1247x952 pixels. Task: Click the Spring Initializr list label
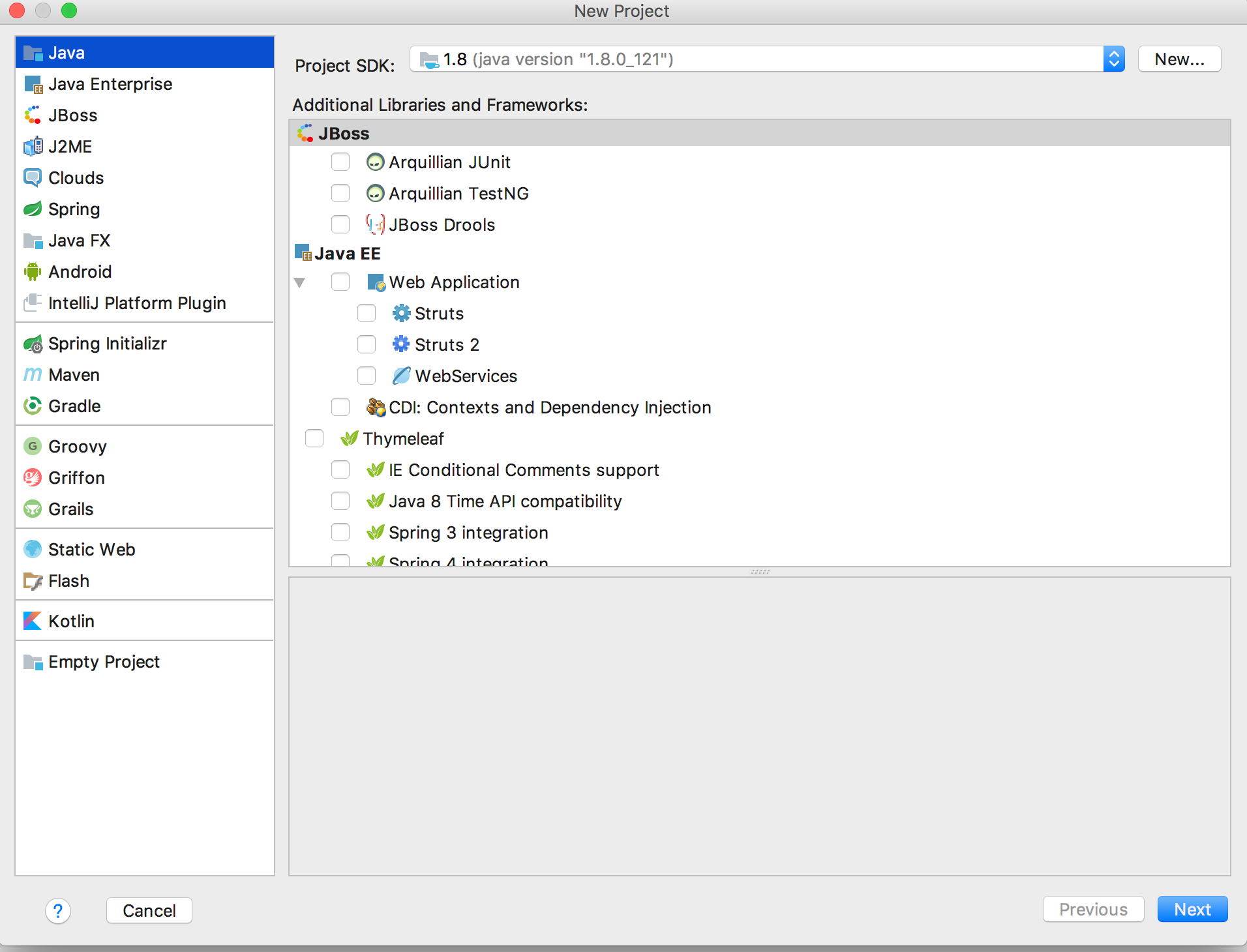[x=108, y=344]
